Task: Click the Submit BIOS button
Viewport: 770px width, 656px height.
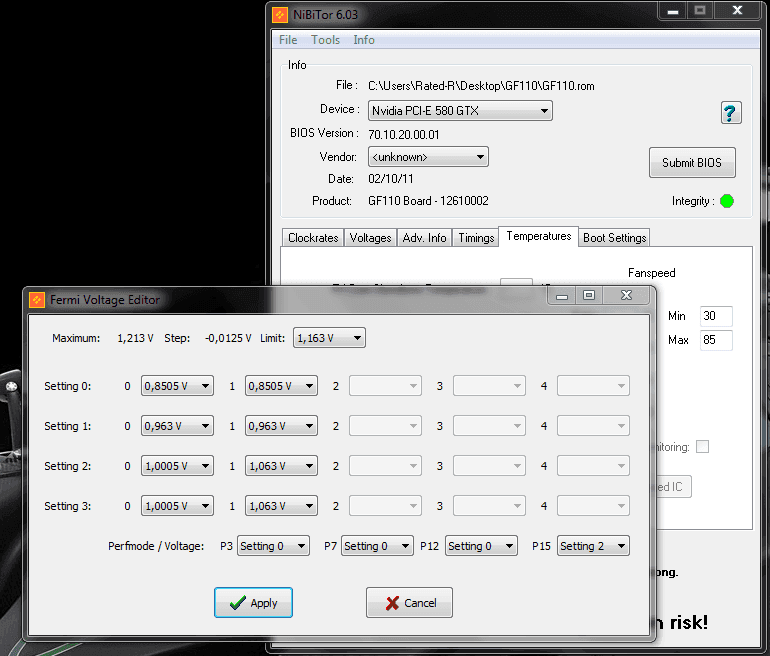Action: click(x=692, y=163)
